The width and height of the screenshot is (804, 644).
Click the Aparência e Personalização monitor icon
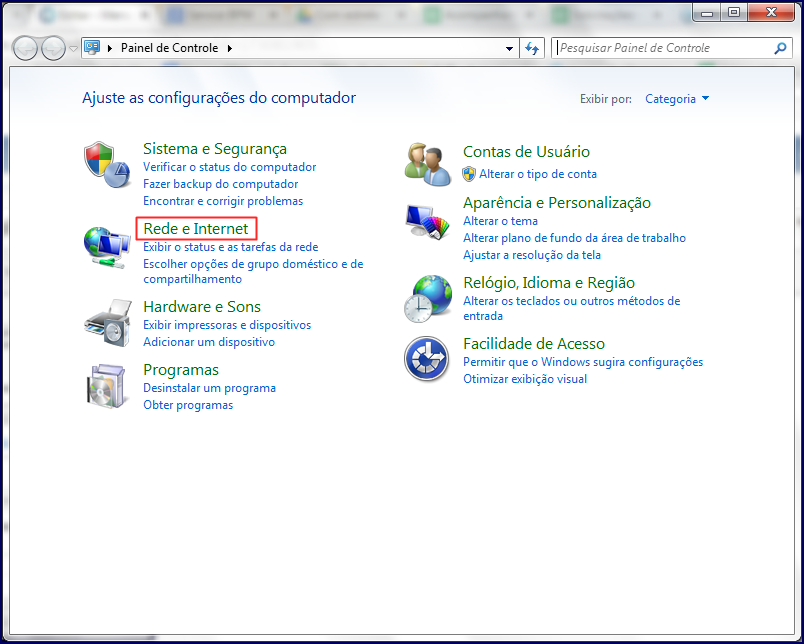point(427,222)
